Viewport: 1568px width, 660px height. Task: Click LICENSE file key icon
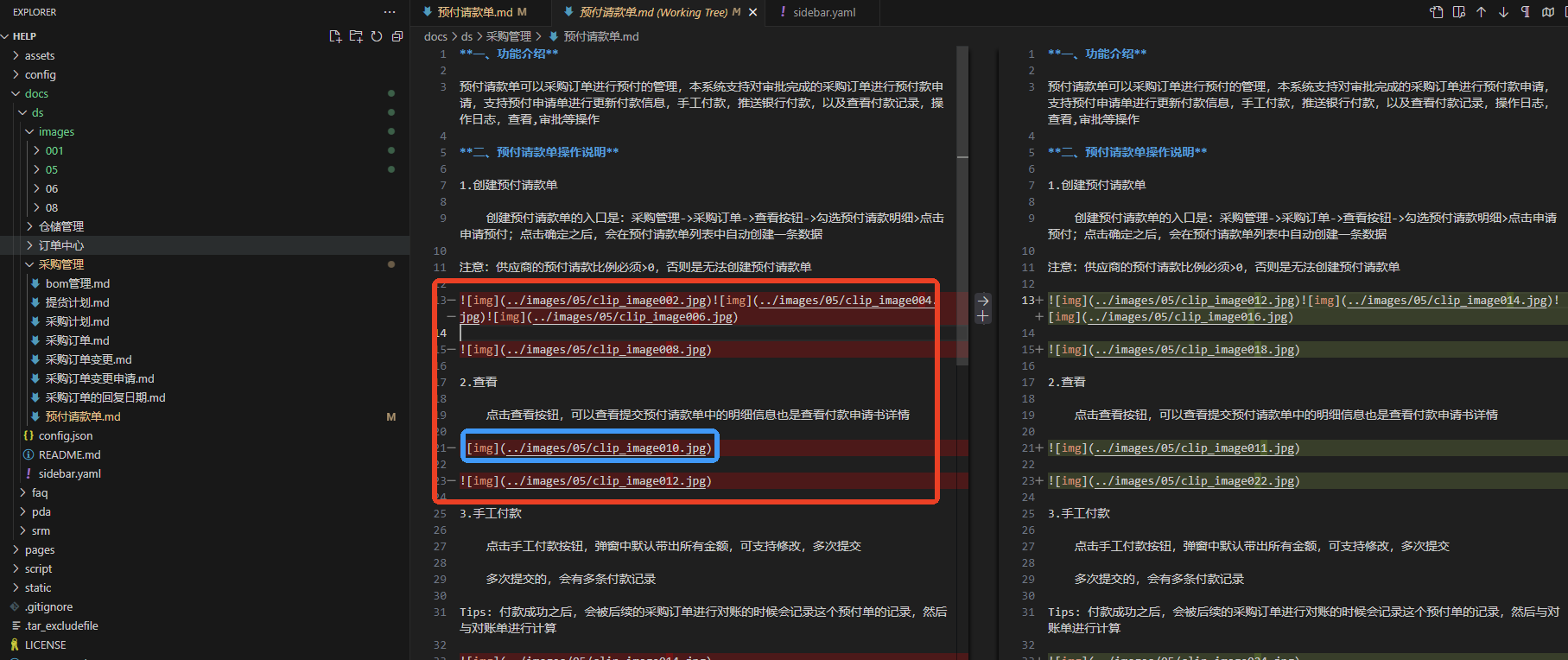point(15,644)
